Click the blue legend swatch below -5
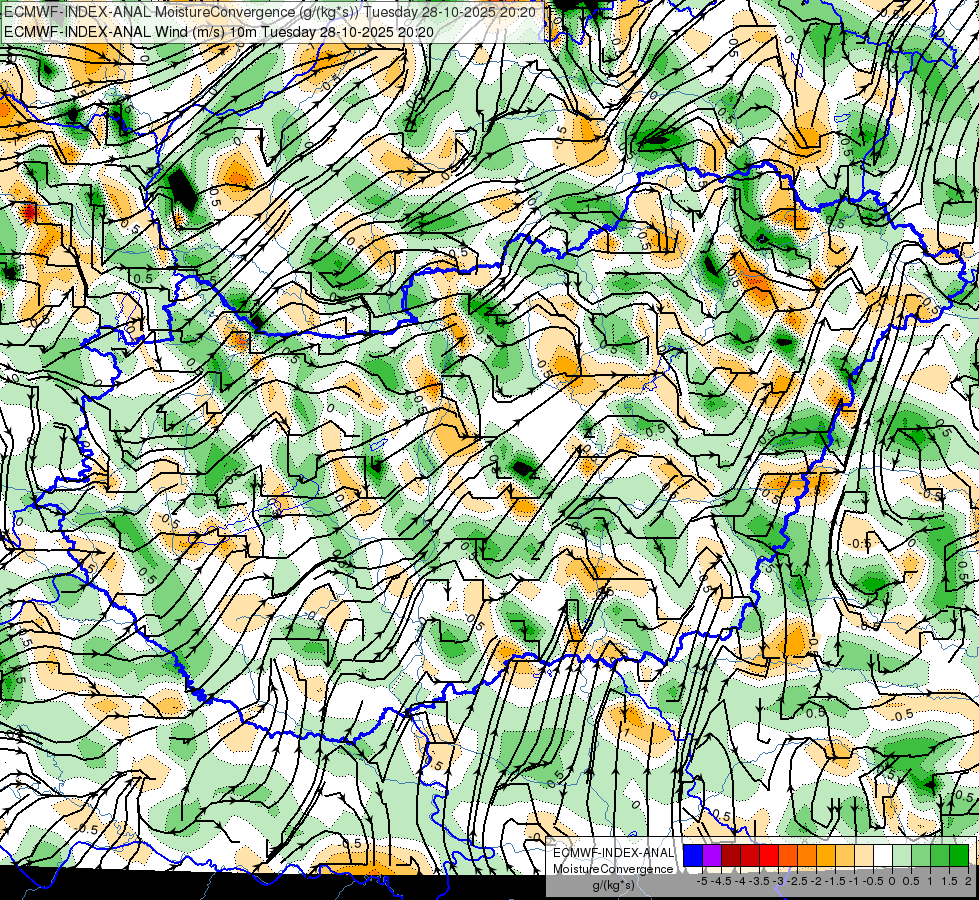The width and height of the screenshot is (979, 900). point(693,855)
